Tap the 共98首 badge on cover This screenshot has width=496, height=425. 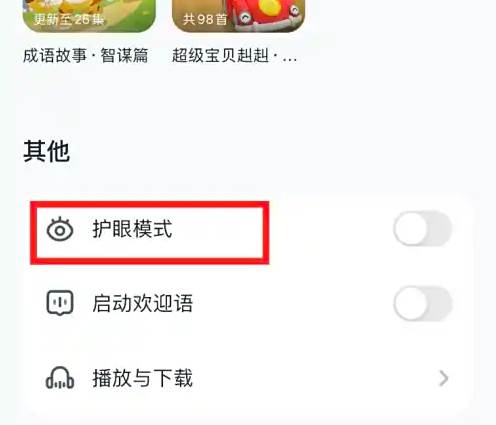pyautogui.click(x=205, y=19)
